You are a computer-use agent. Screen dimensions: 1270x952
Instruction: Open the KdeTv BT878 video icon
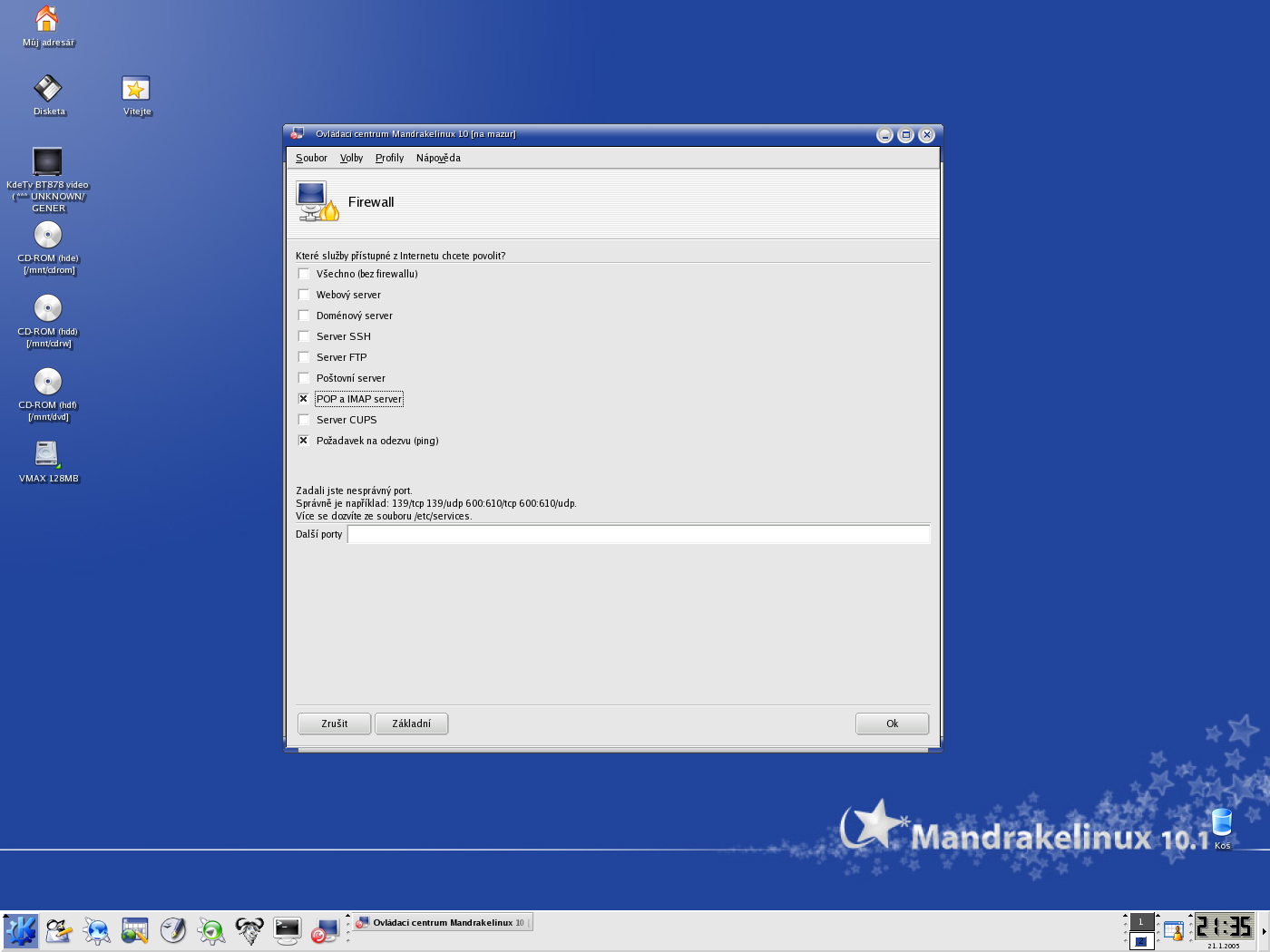(47, 161)
